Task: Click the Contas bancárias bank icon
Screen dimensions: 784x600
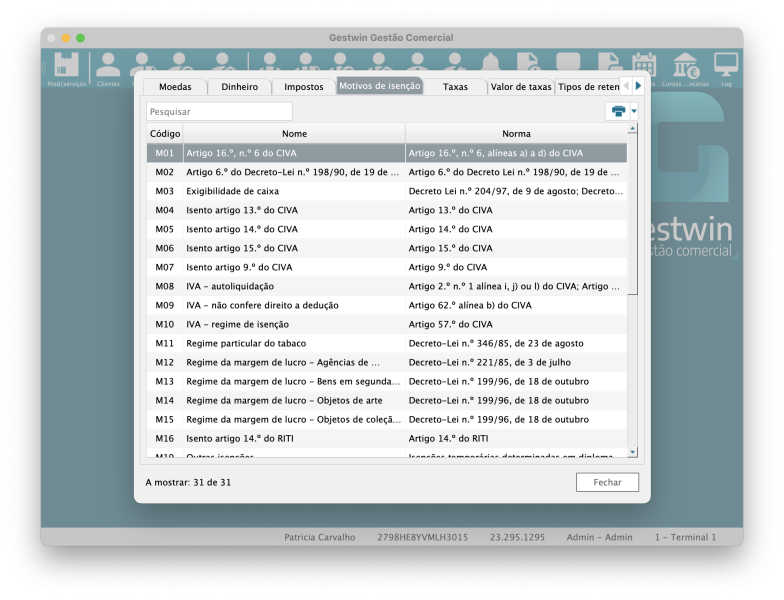Action: [685, 68]
